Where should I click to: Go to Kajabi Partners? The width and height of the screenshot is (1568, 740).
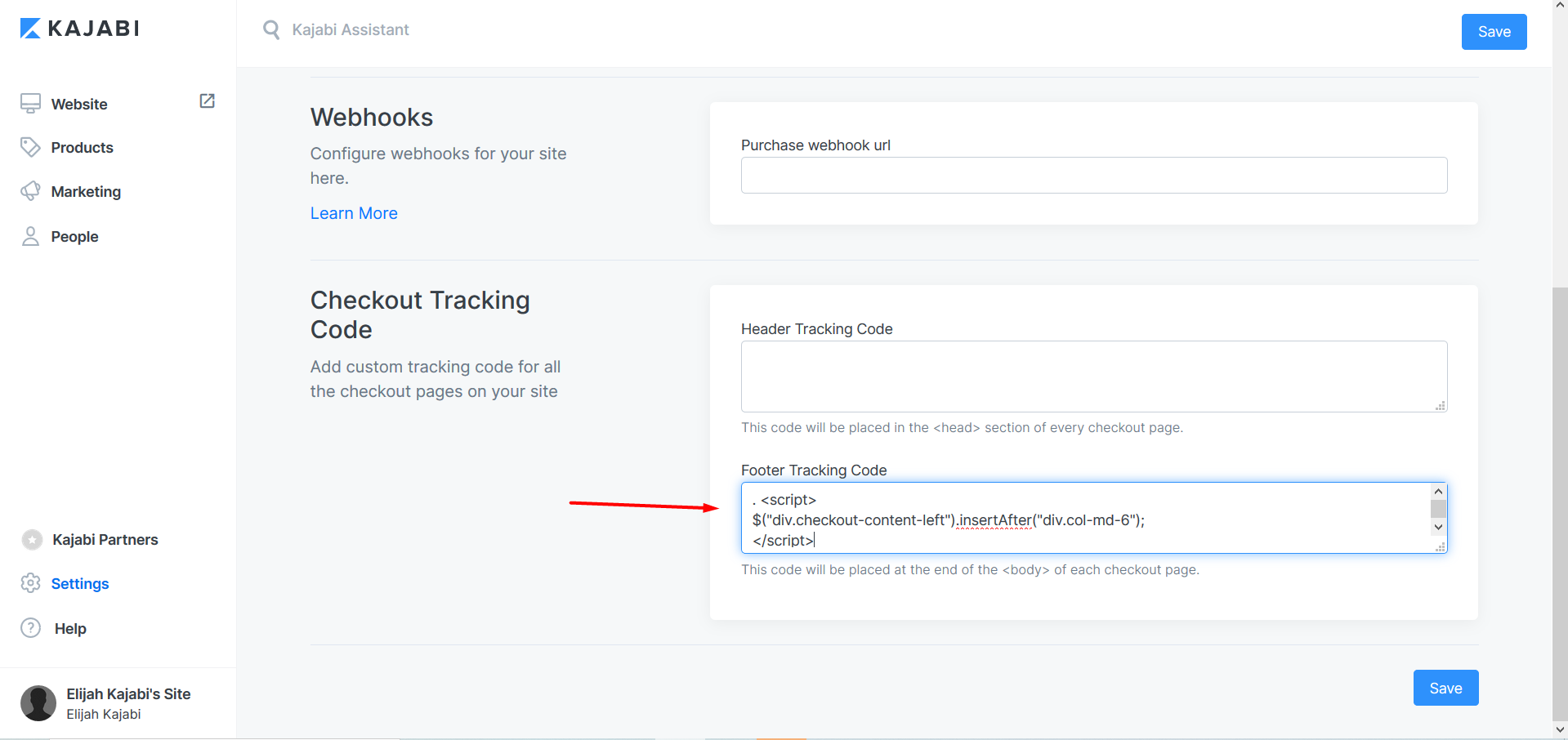[x=105, y=540]
